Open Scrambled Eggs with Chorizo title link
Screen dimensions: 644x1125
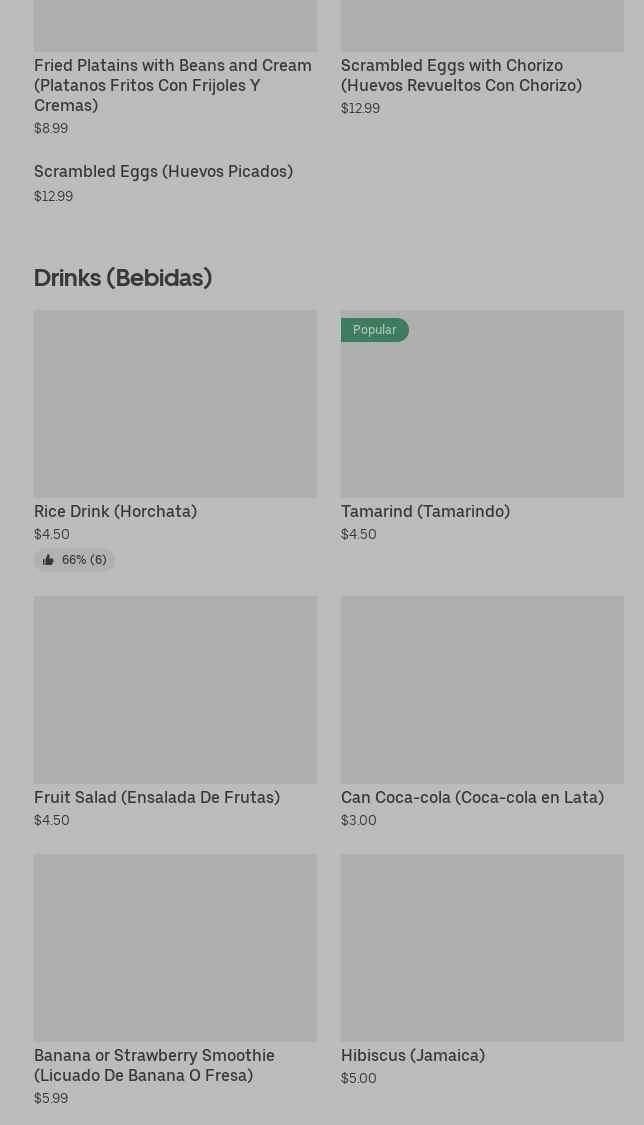461,75
